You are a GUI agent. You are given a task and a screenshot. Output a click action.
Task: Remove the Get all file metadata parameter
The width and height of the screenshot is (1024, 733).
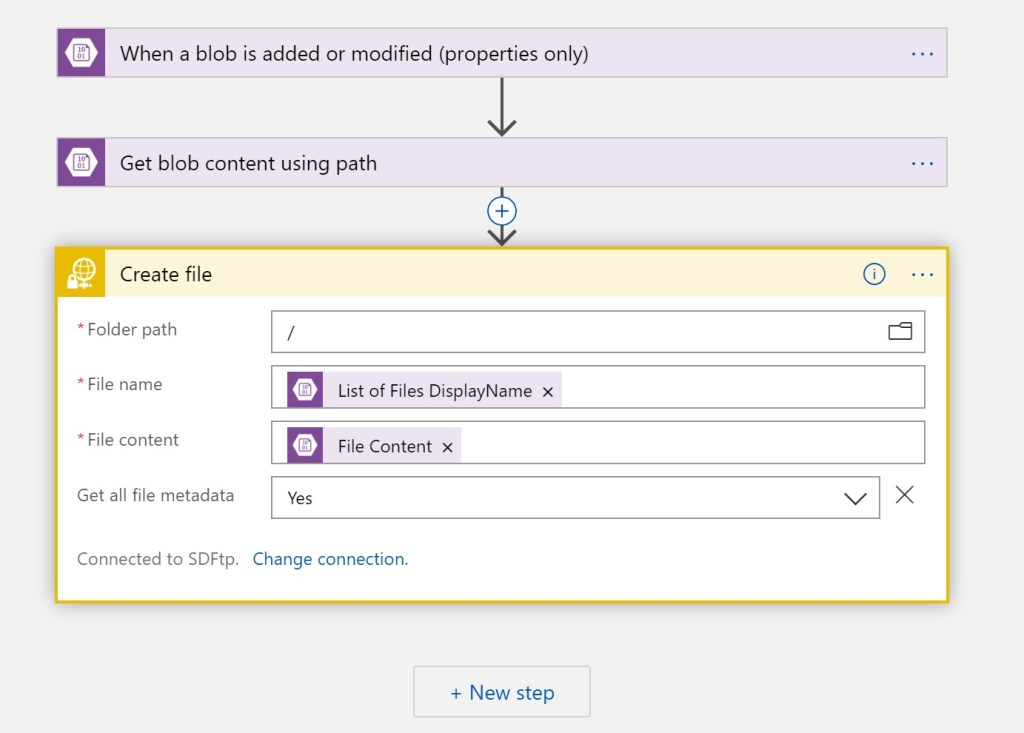coord(904,495)
